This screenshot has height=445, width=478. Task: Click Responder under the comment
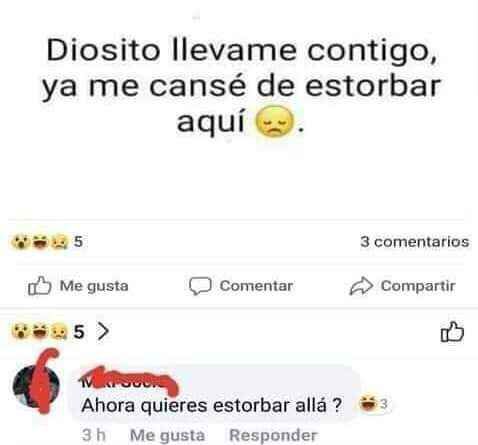point(273,435)
